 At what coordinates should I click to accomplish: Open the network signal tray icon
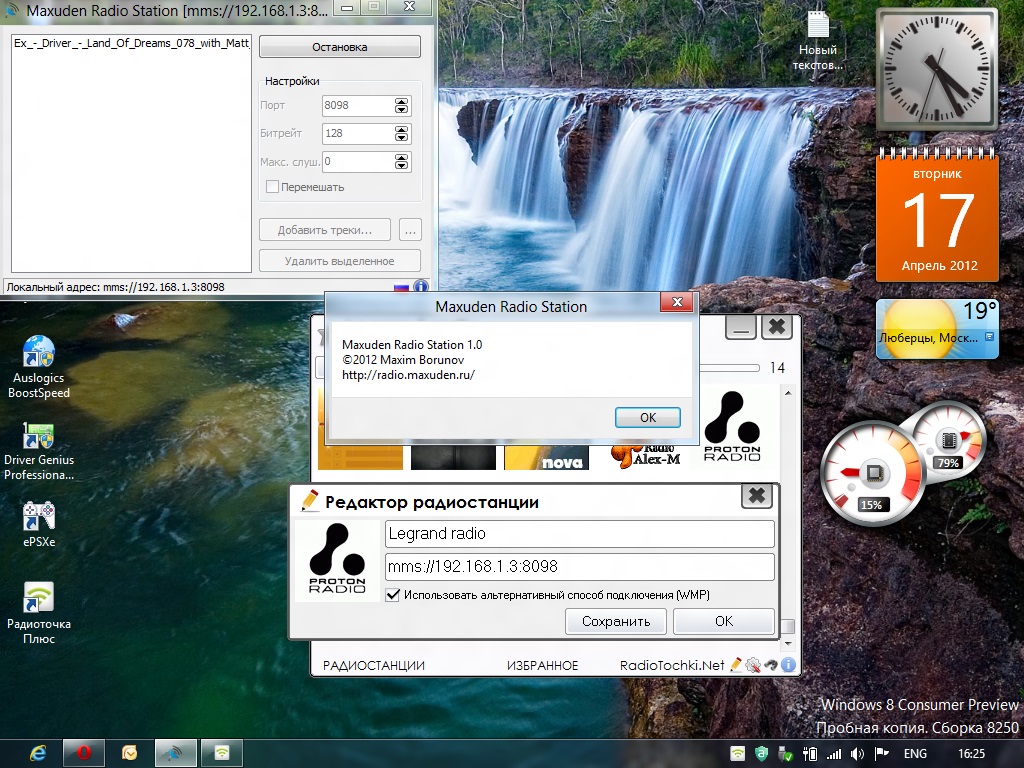(x=834, y=754)
